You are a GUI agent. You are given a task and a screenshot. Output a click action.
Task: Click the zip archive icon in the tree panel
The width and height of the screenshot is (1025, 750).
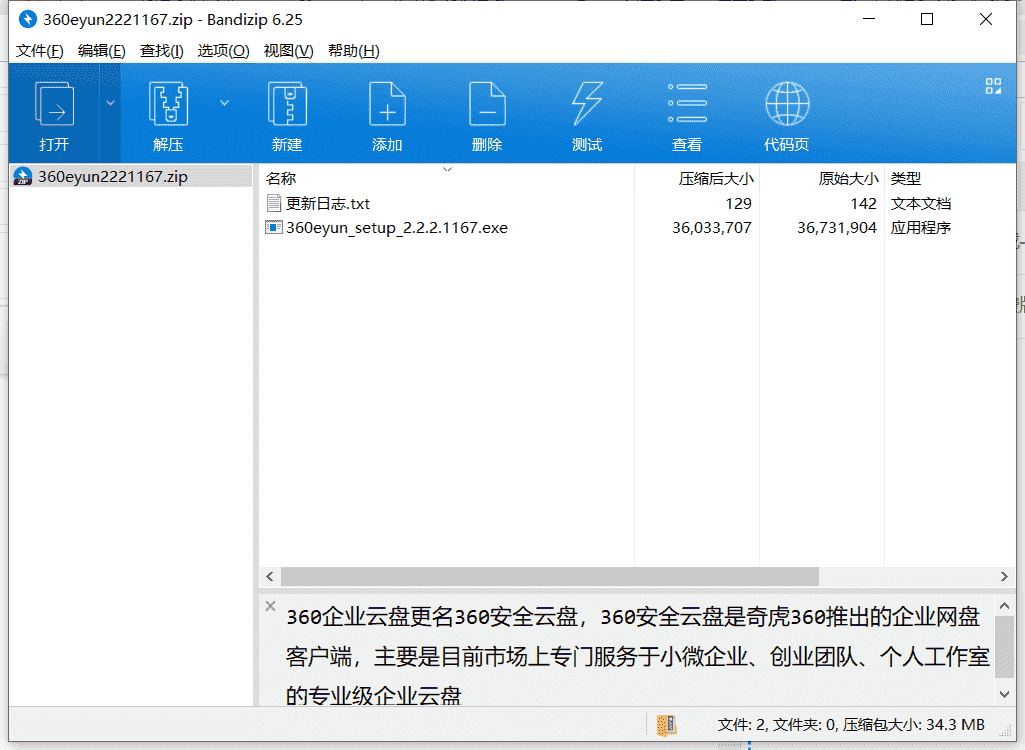pos(23,177)
